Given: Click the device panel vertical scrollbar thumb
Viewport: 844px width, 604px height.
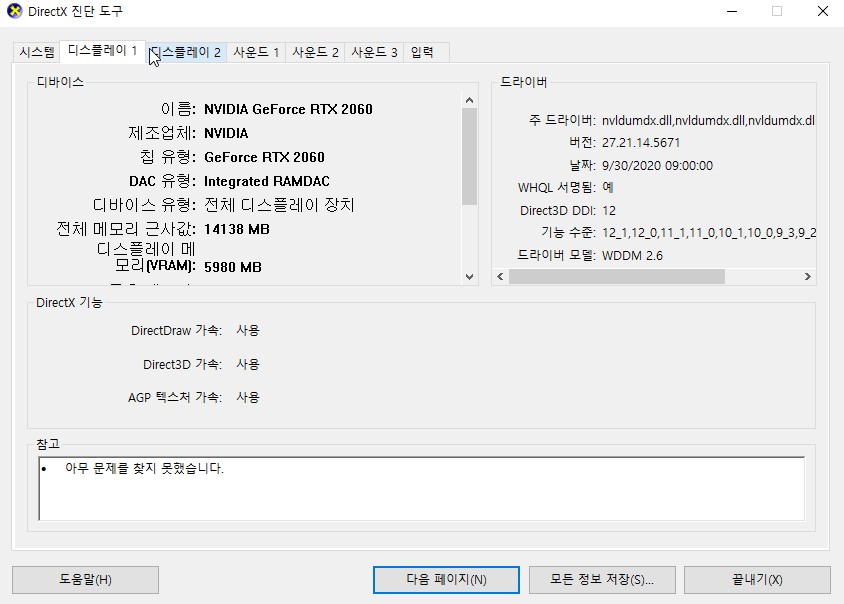Looking at the screenshot, I should pyautogui.click(x=469, y=157).
